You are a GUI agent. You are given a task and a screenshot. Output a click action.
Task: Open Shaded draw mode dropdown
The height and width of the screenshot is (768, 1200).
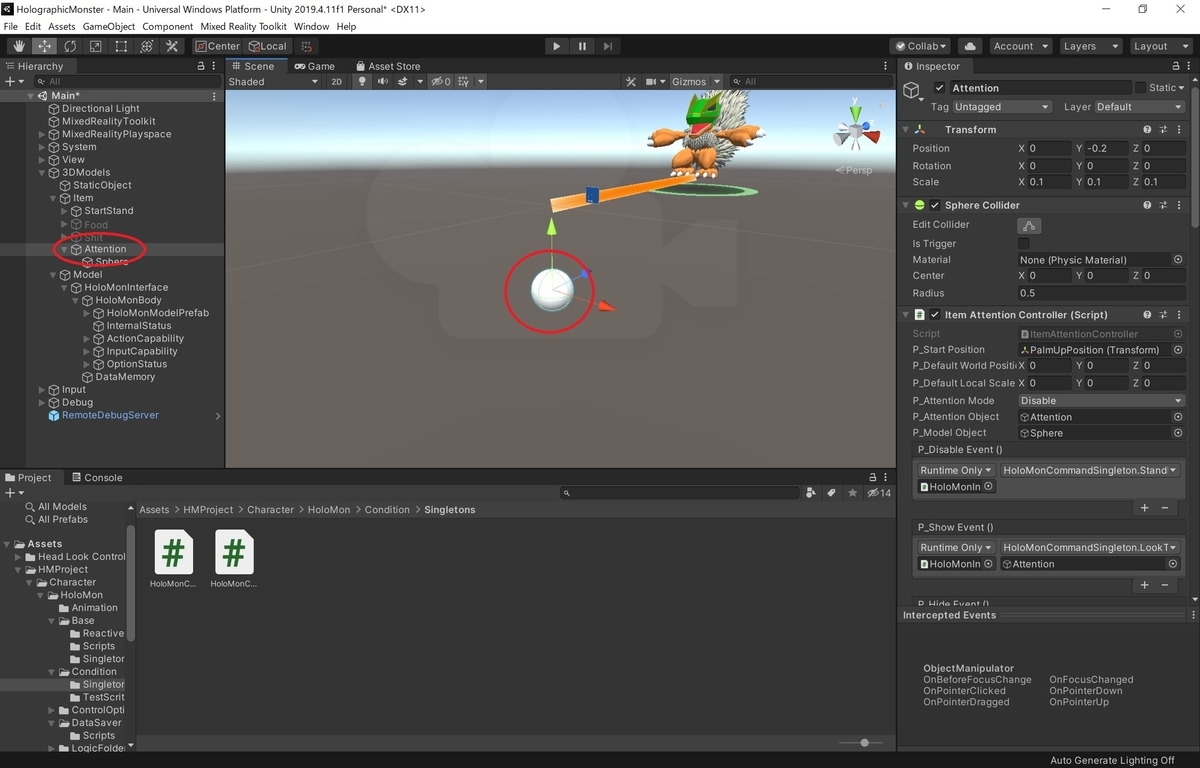click(x=273, y=82)
